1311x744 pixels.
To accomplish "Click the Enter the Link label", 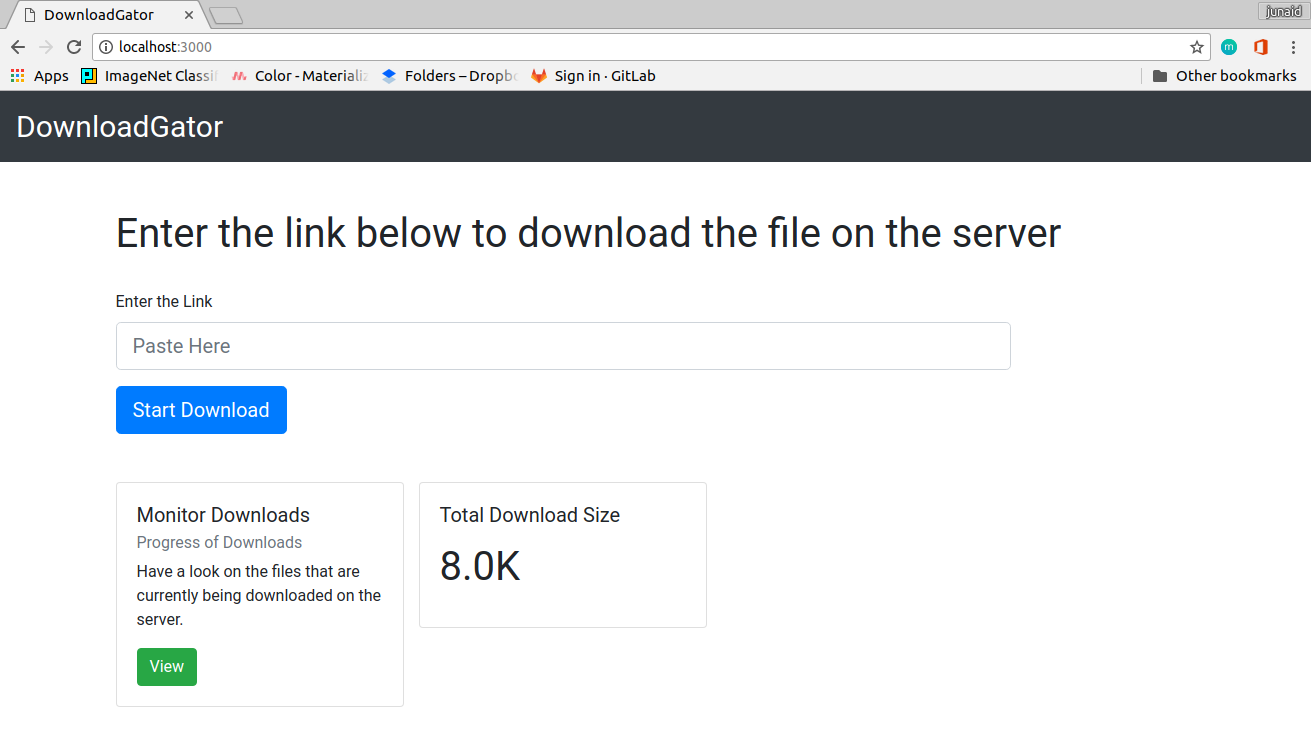I will pyautogui.click(x=164, y=301).
